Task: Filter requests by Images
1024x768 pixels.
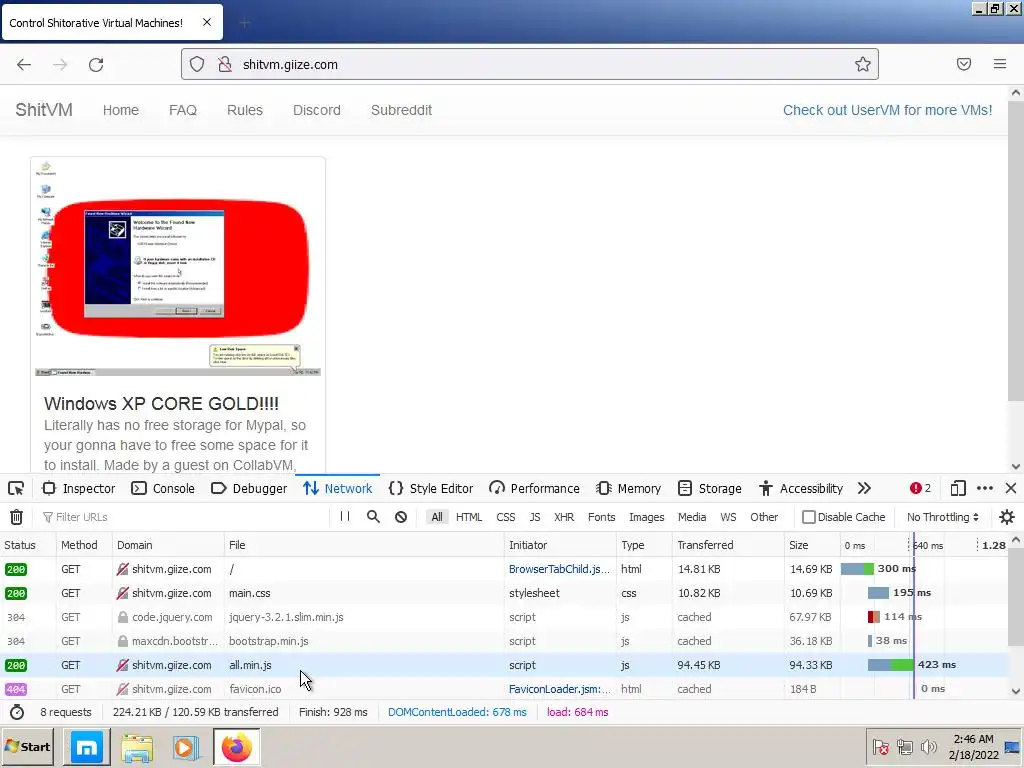Action: [x=647, y=517]
